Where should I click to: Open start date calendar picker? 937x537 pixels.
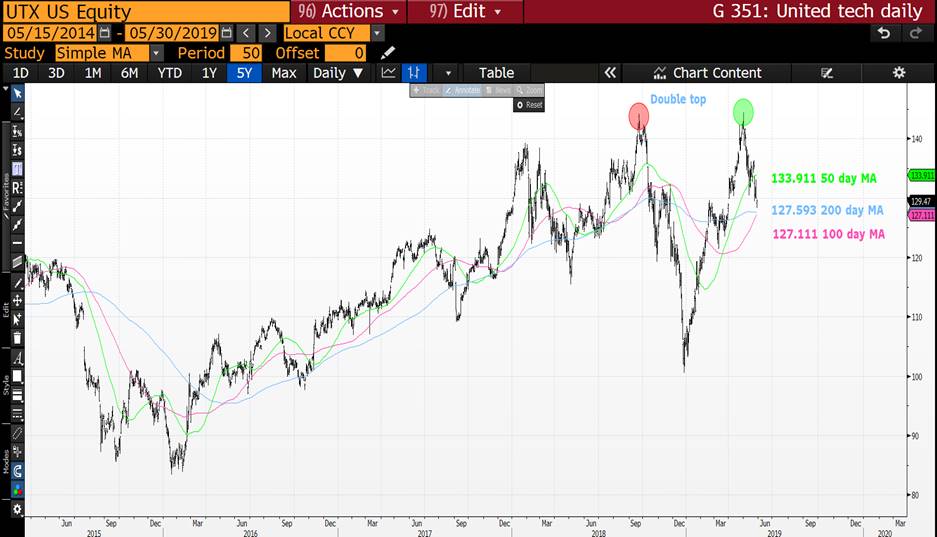(105, 33)
